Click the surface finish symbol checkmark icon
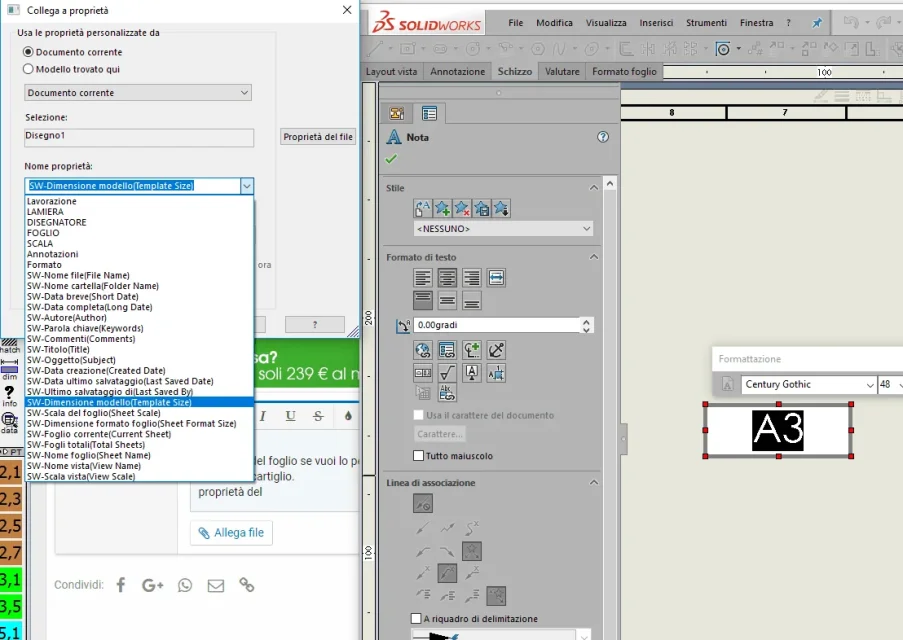This screenshot has width=903, height=640. click(x=447, y=373)
